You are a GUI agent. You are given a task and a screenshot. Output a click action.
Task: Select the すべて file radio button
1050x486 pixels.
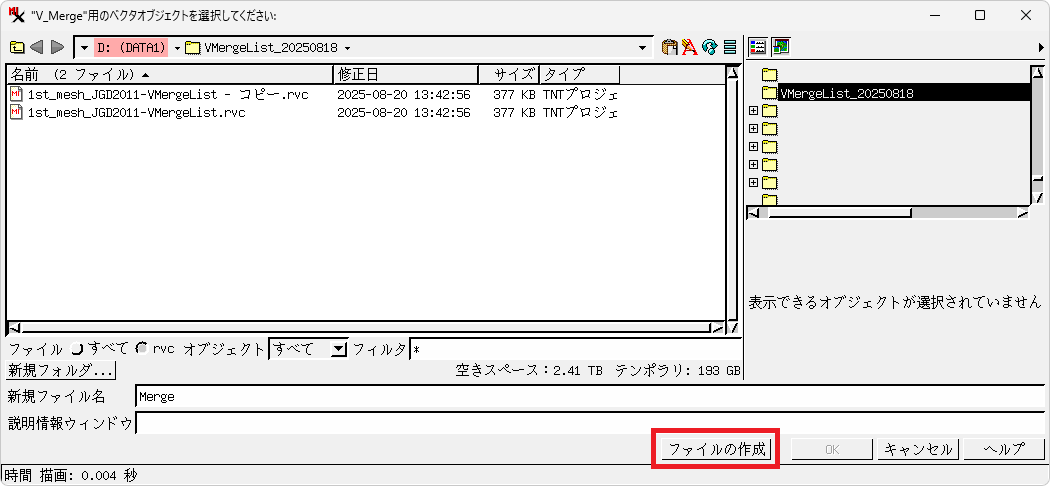coord(77,348)
